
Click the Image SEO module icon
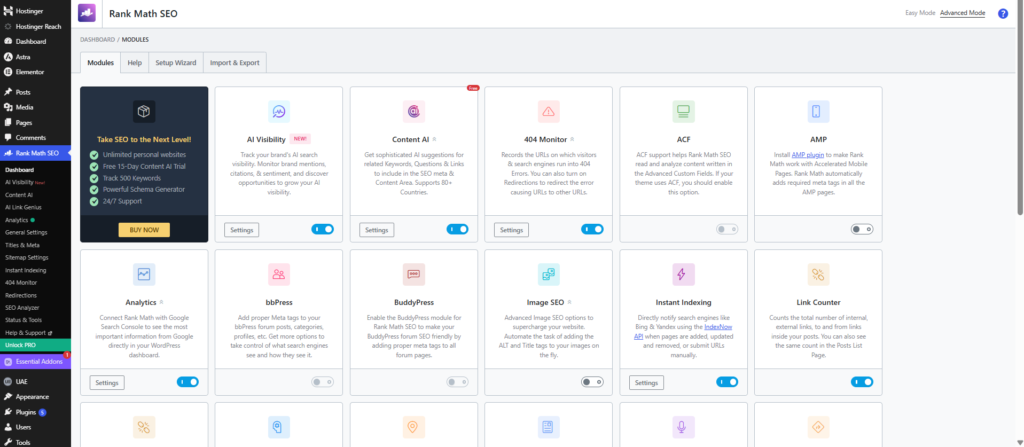(549, 274)
